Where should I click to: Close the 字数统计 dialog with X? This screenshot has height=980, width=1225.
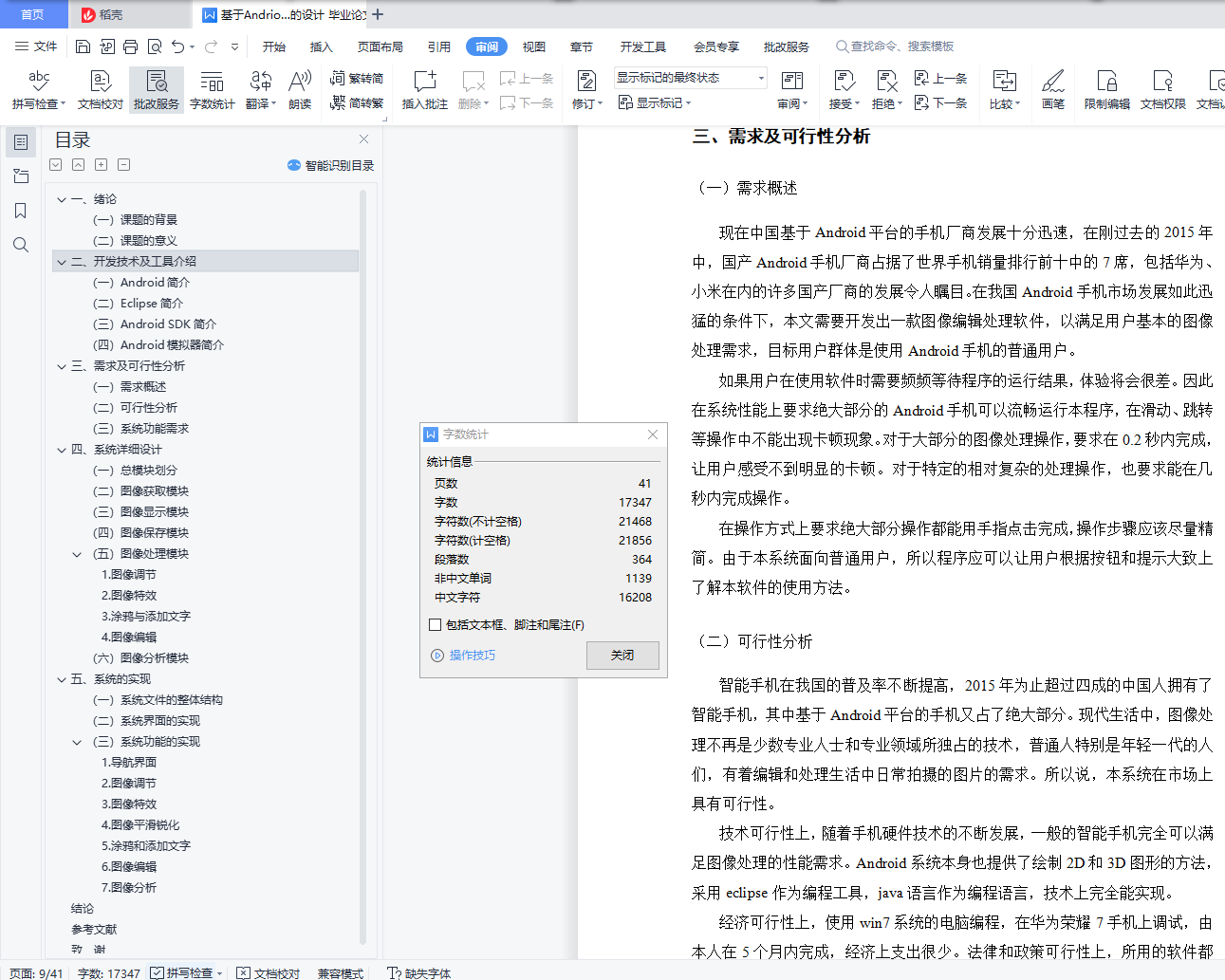pyautogui.click(x=653, y=435)
